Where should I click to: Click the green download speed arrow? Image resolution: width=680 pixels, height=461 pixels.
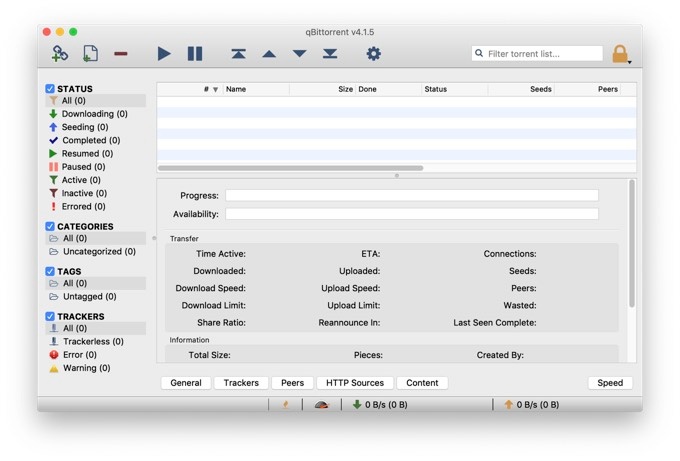tap(357, 405)
